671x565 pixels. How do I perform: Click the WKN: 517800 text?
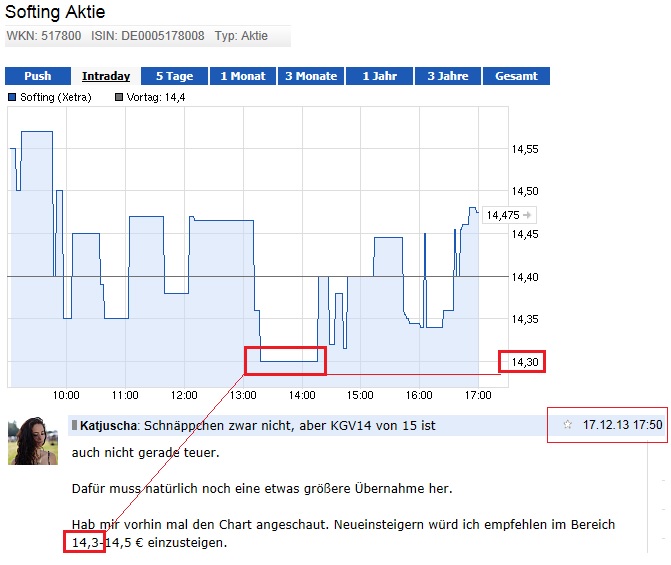[x=44, y=36]
